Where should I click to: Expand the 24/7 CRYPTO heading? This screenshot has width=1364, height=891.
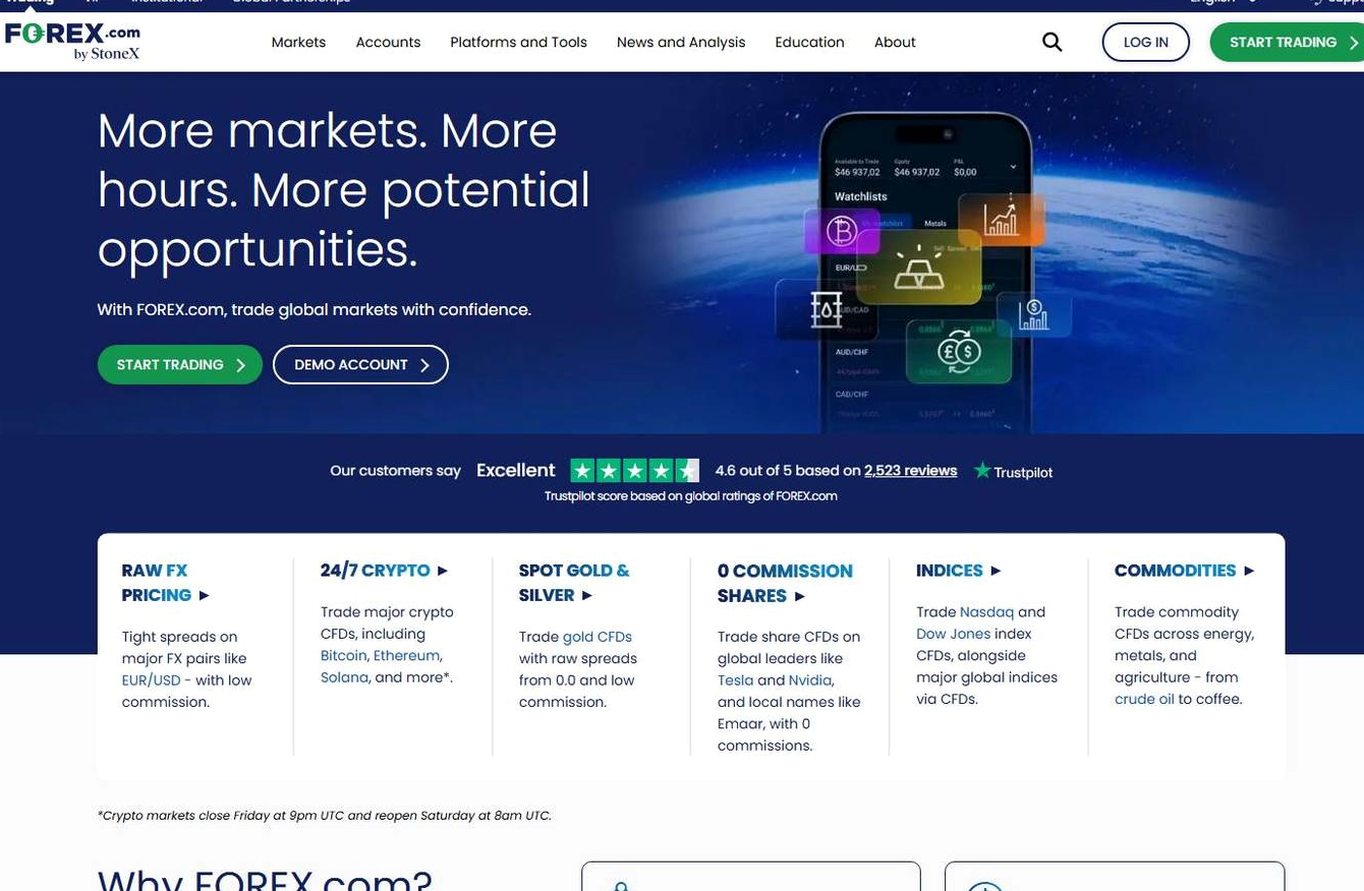pyautogui.click(x=384, y=571)
